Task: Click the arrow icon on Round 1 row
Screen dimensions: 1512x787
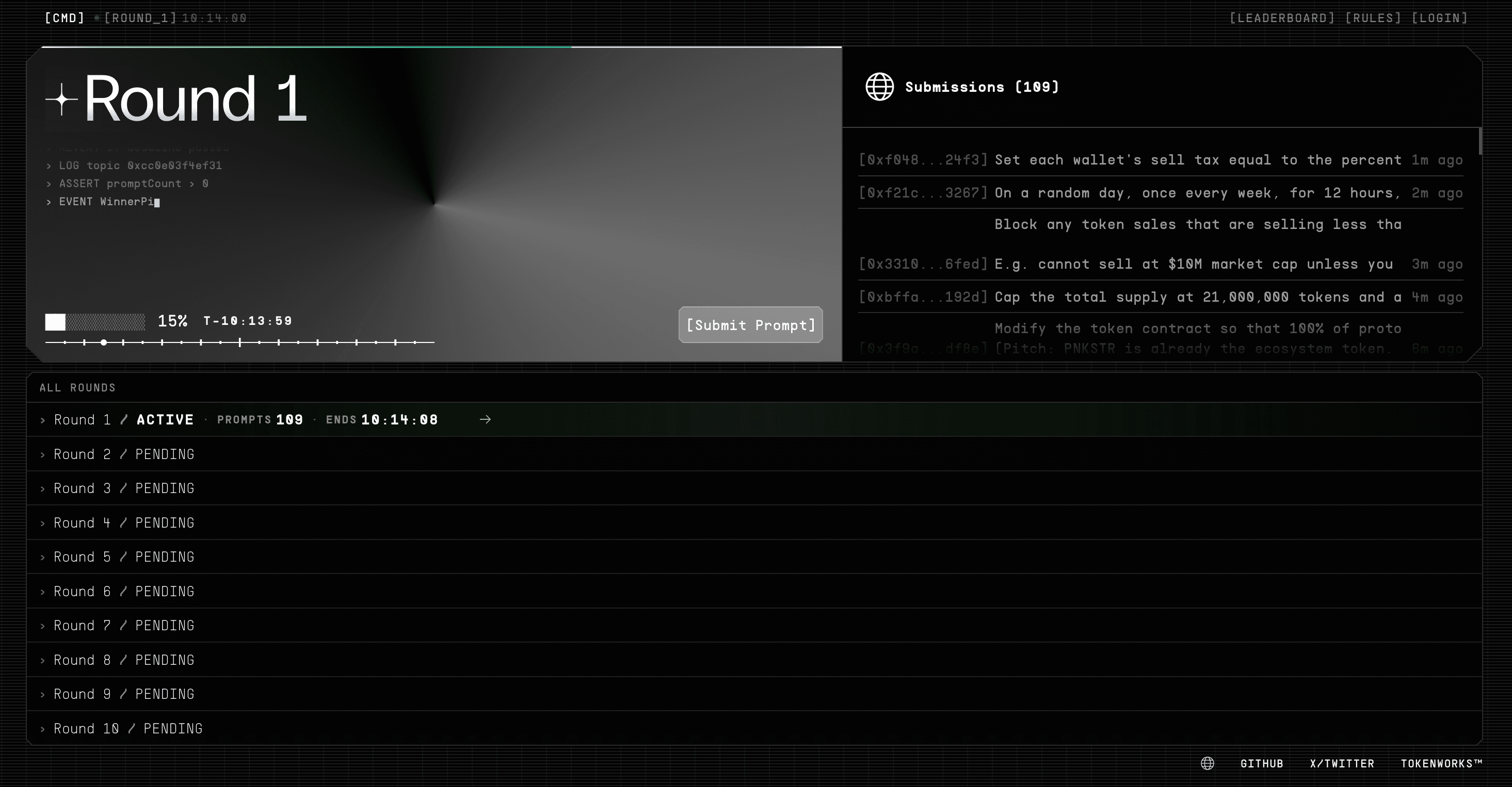Action: [x=485, y=419]
